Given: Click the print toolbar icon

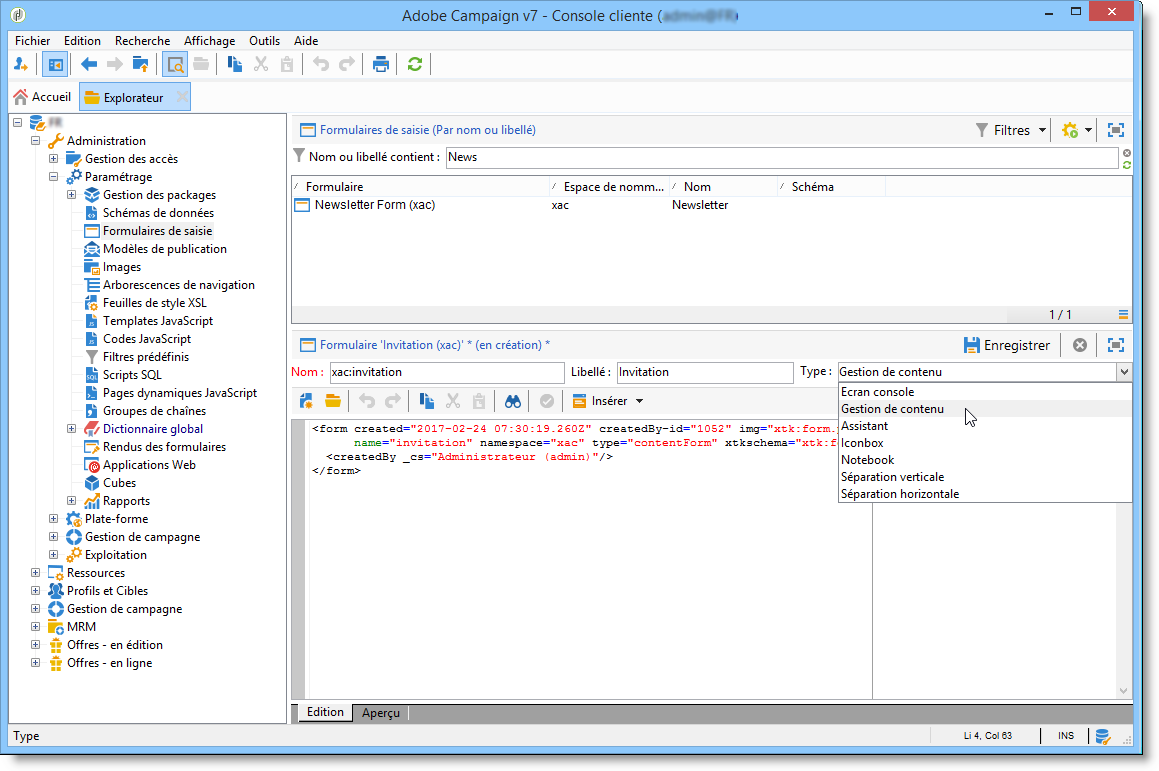Looking at the screenshot, I should pyautogui.click(x=381, y=64).
